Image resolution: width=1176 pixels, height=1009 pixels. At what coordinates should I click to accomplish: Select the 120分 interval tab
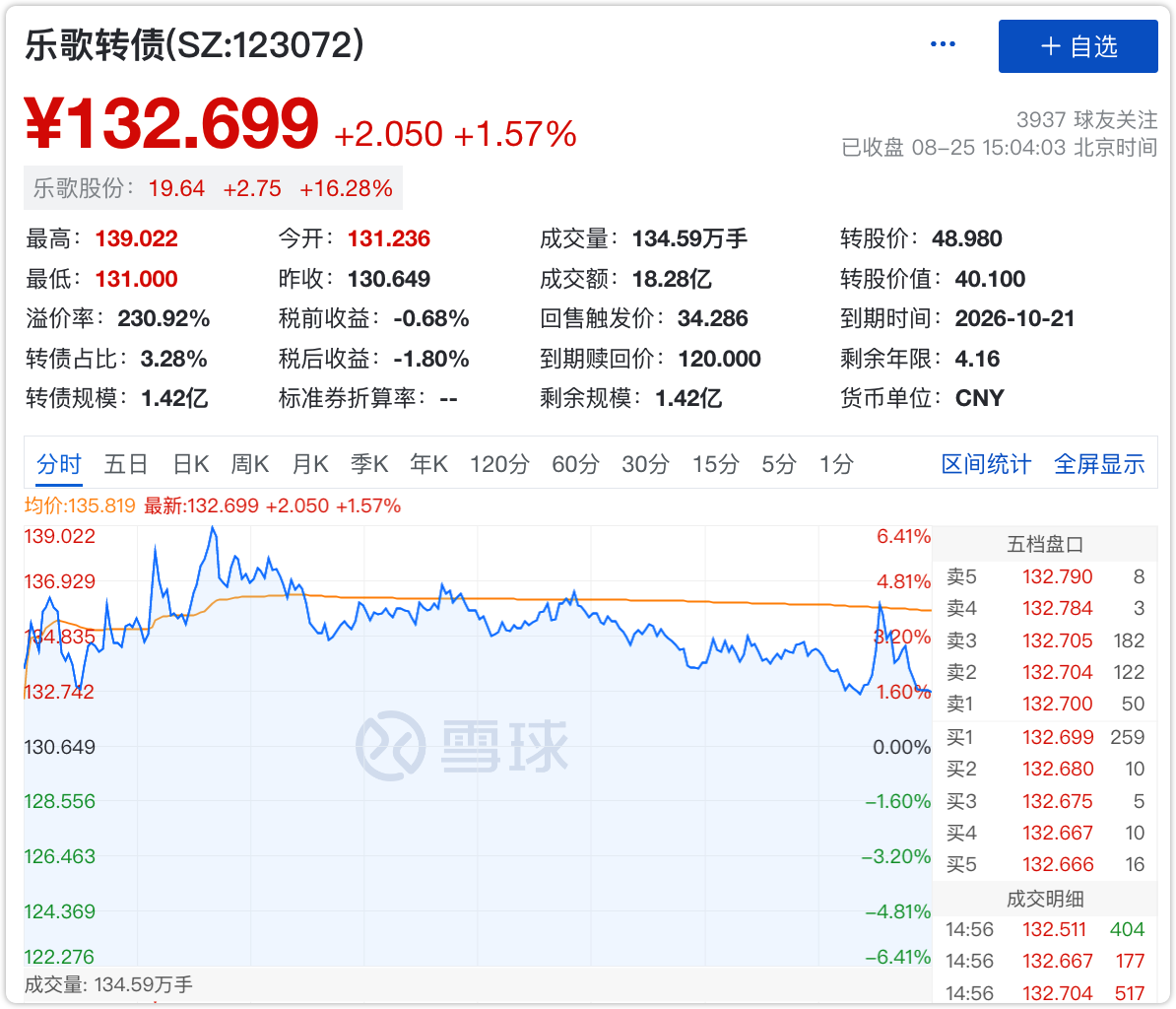point(499,464)
